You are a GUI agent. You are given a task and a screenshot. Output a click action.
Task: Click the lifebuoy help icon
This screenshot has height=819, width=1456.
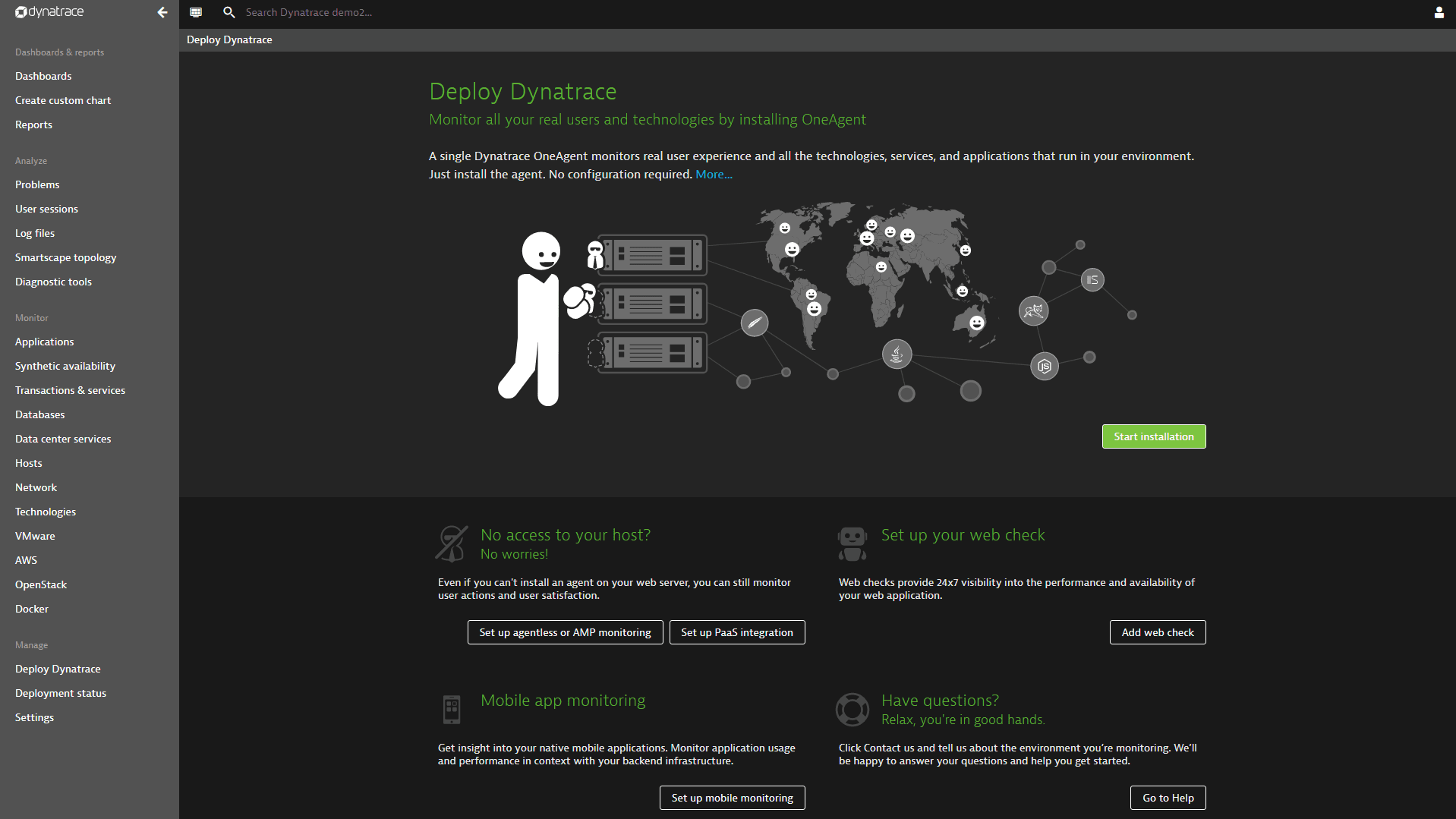click(852, 709)
